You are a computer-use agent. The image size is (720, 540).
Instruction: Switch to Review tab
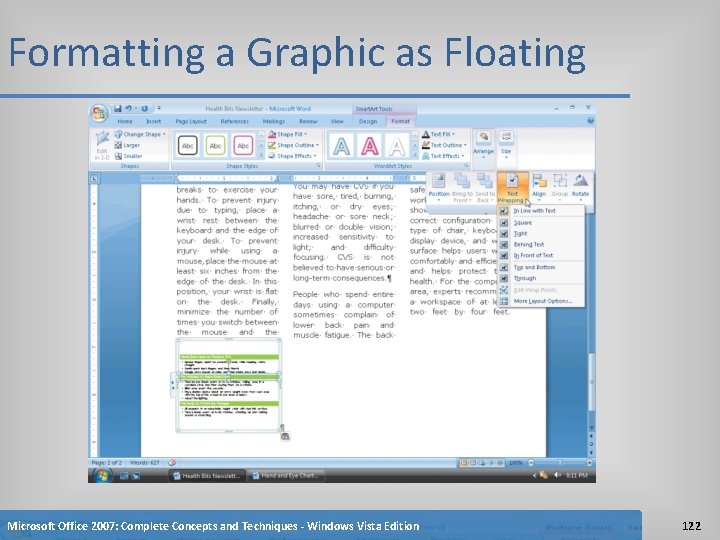308,121
